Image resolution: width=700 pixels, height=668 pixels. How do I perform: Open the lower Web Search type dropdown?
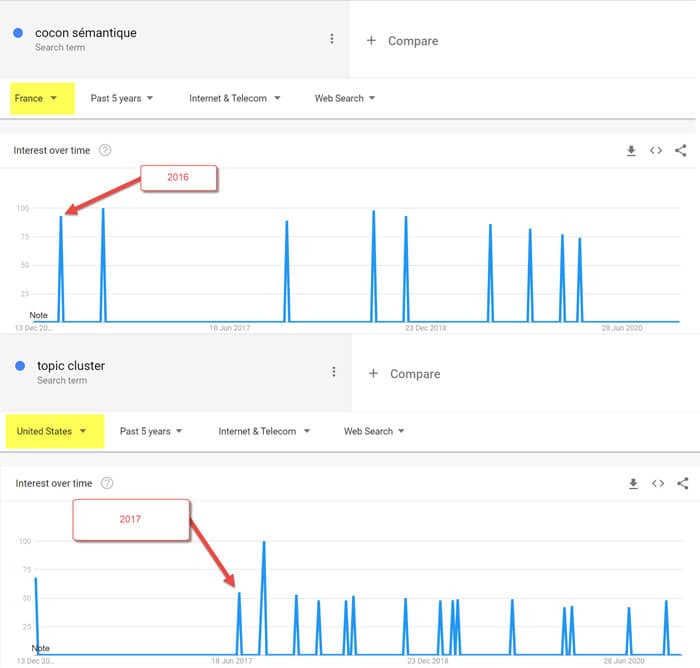[x=374, y=431]
